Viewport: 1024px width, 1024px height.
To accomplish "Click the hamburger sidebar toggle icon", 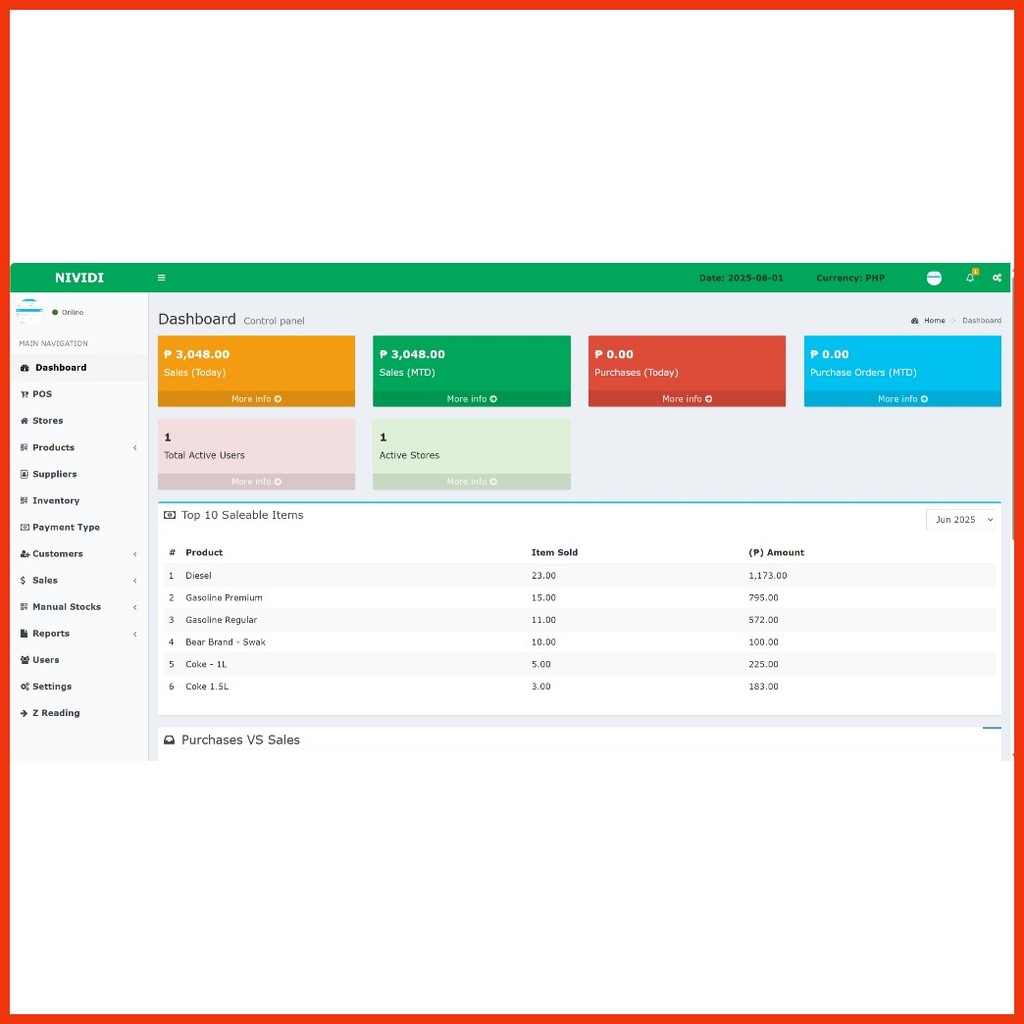I will tap(161, 278).
